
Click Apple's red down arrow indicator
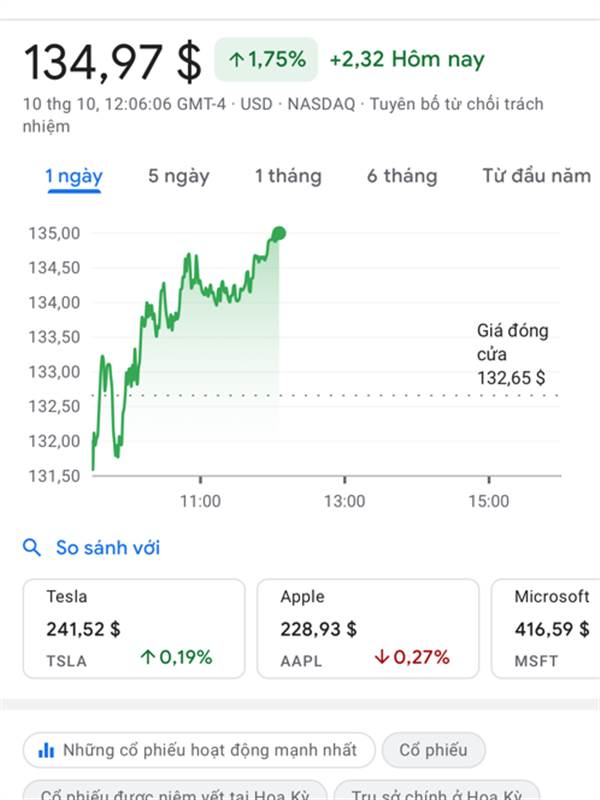pos(381,658)
